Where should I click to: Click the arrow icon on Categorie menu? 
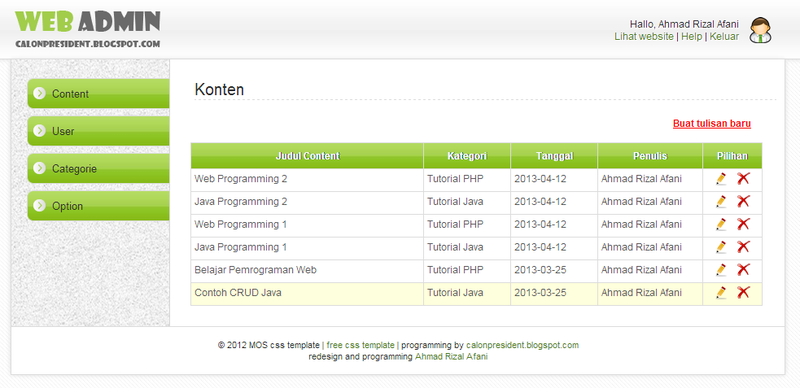coord(39,168)
